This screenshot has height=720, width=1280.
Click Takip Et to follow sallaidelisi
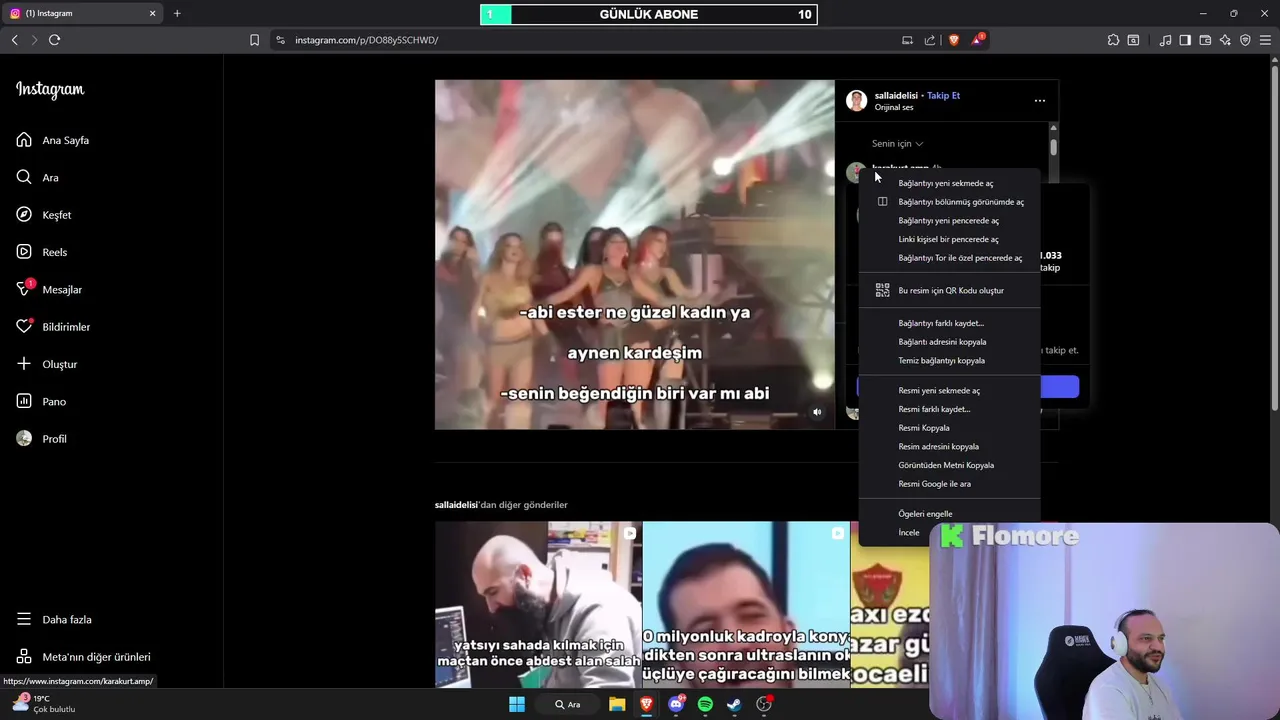coord(943,95)
